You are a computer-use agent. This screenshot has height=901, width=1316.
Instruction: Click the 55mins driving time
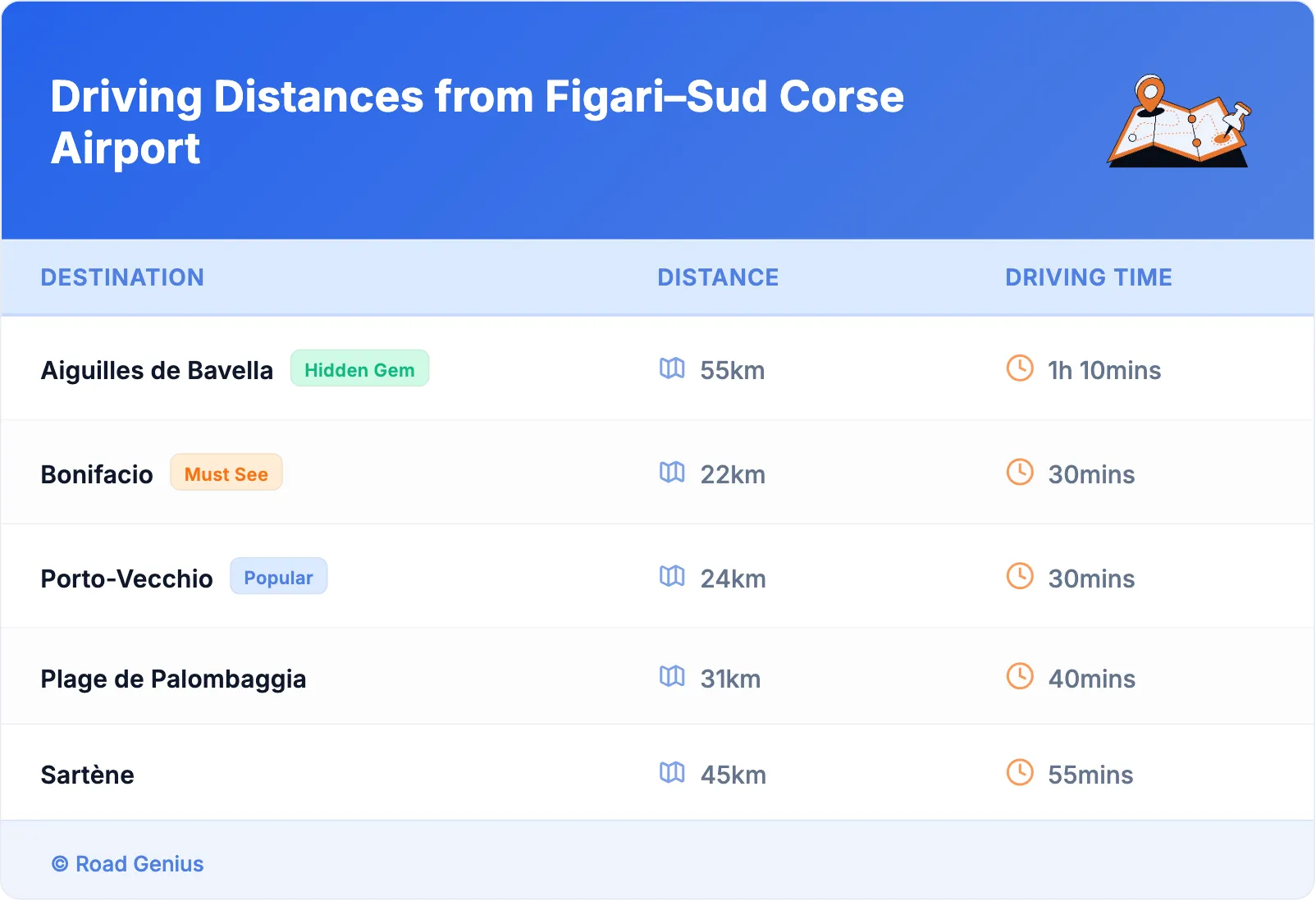tap(1090, 775)
